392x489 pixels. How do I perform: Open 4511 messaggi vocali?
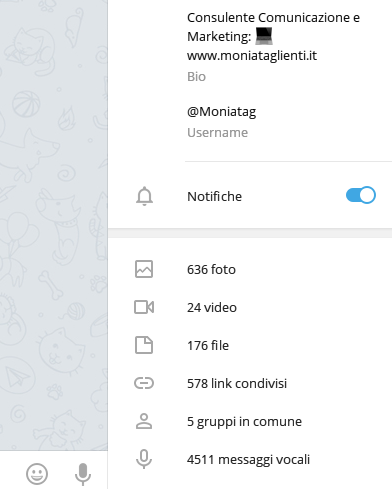tap(250, 459)
